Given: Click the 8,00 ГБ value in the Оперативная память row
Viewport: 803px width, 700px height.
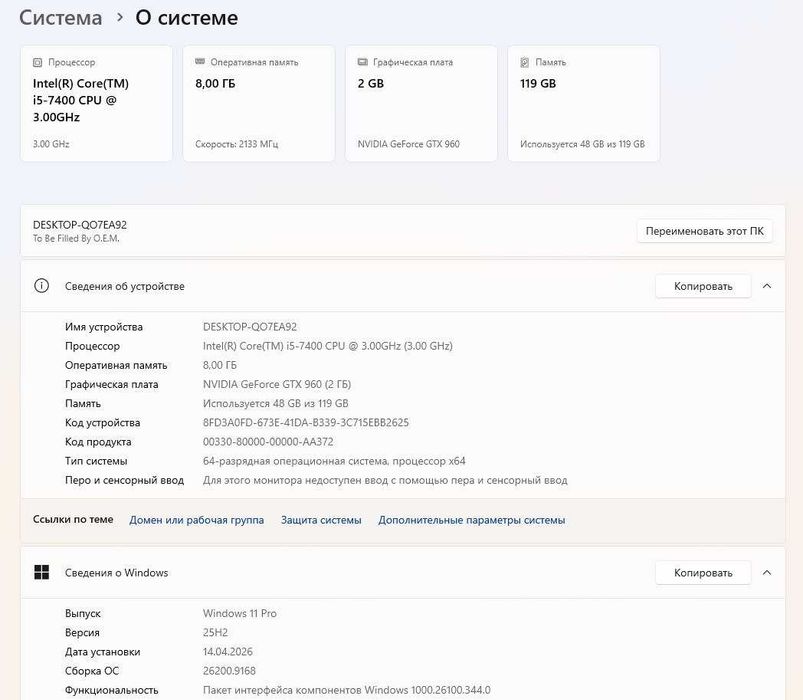Looking at the screenshot, I should click(220, 365).
